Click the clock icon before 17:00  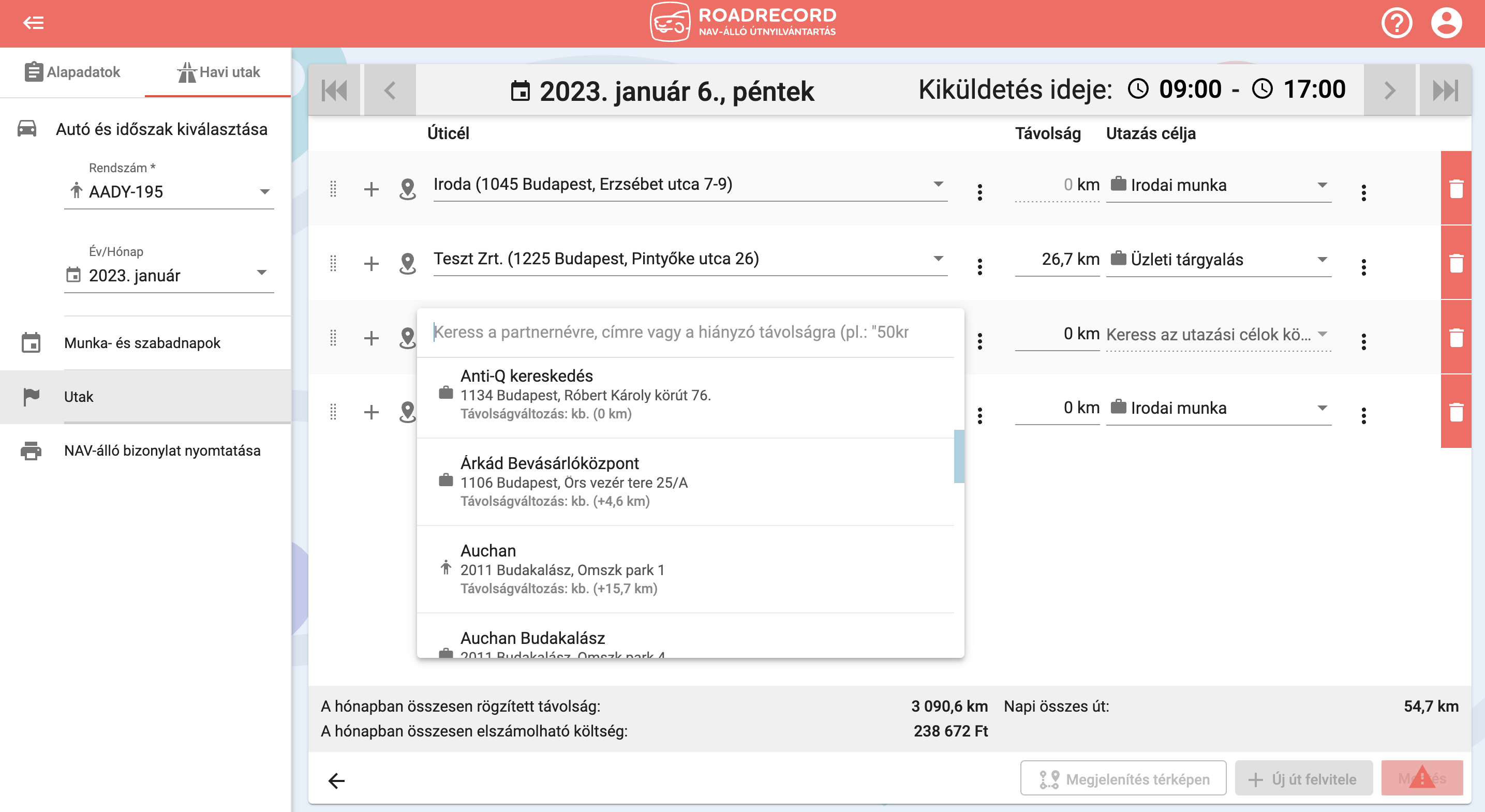click(1263, 89)
